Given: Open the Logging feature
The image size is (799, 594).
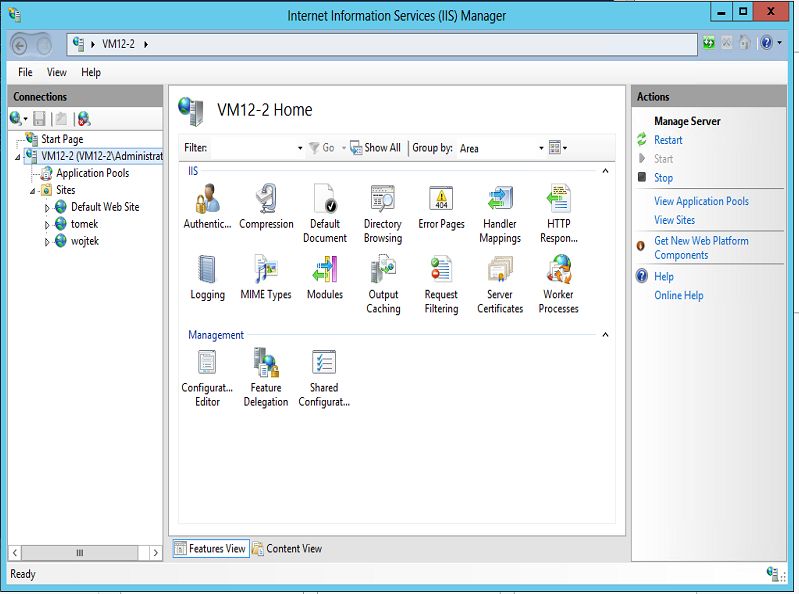Looking at the screenshot, I should click(x=207, y=278).
